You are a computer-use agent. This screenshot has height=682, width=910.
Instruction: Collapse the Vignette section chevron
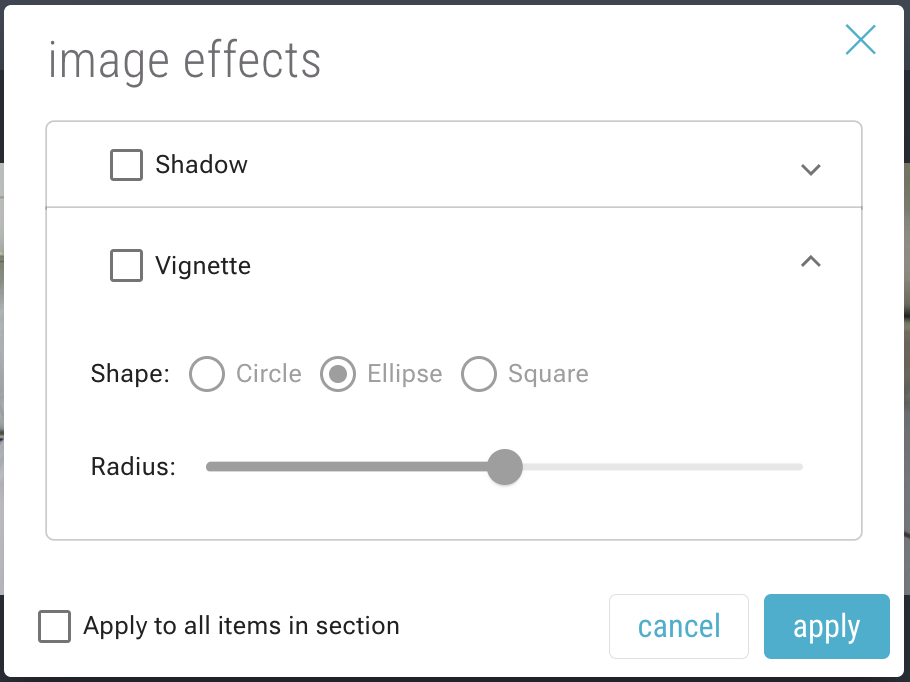click(811, 262)
